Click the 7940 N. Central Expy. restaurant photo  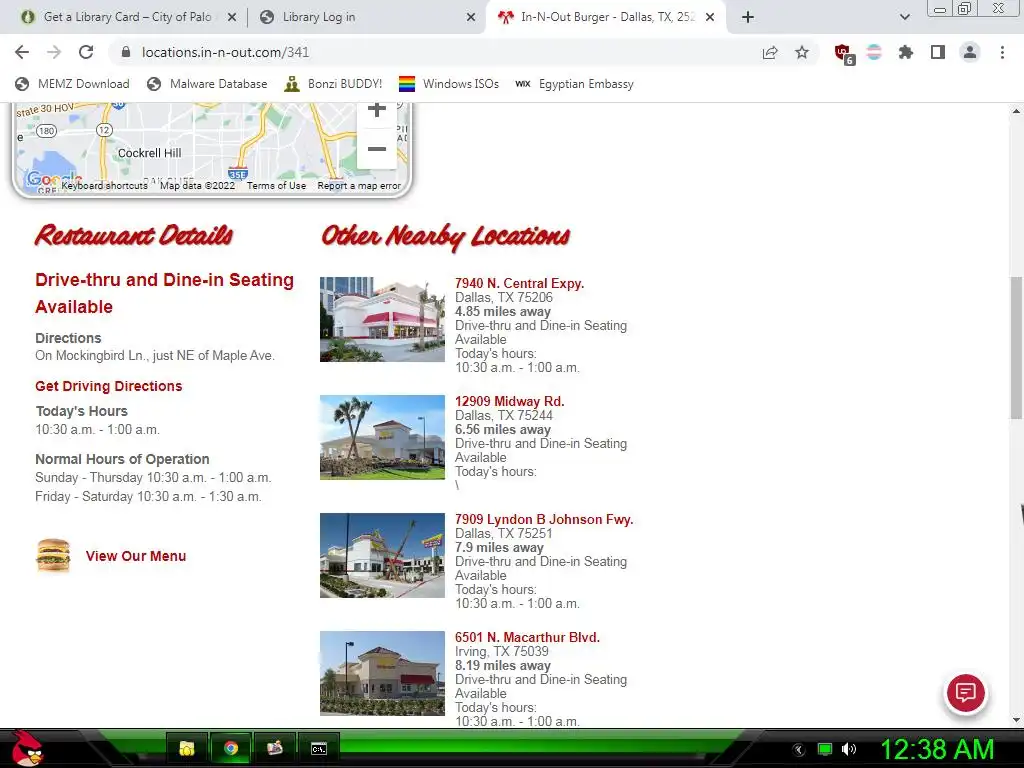(382, 319)
